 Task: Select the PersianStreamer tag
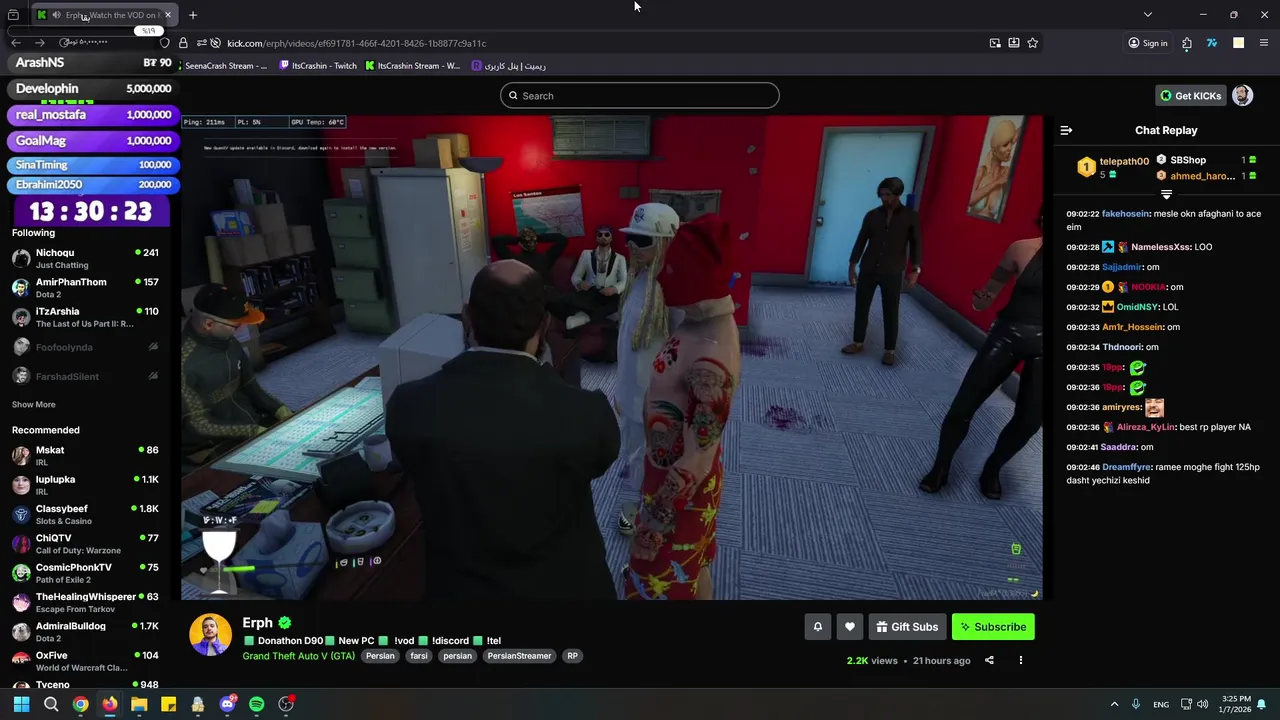[519, 656]
